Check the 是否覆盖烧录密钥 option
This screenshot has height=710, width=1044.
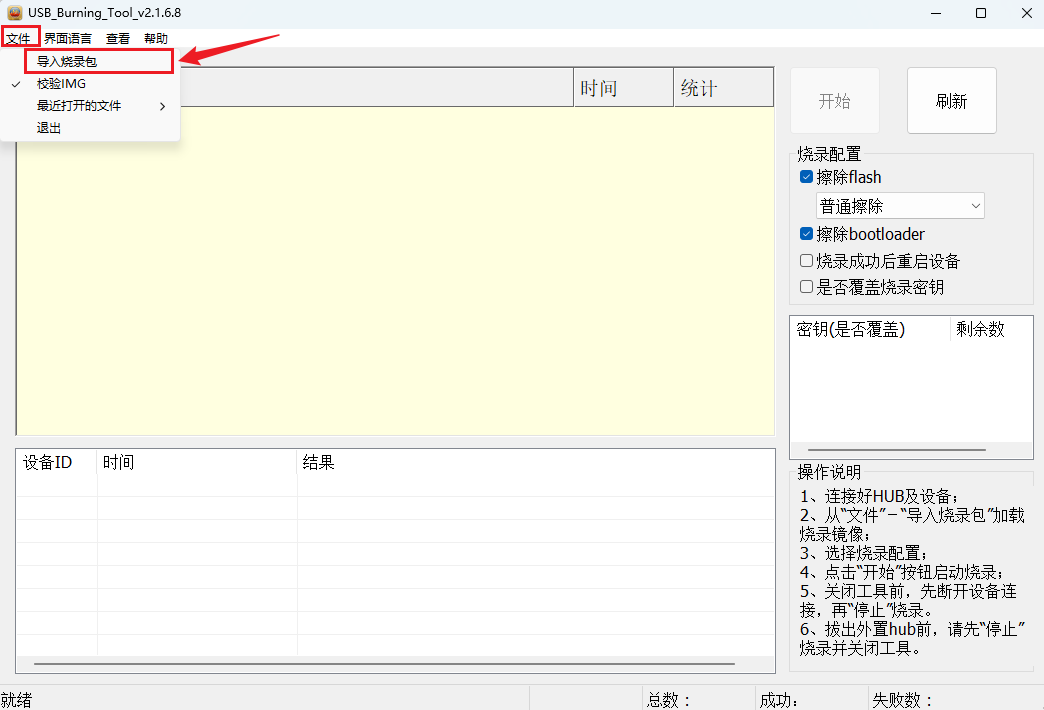point(806,287)
